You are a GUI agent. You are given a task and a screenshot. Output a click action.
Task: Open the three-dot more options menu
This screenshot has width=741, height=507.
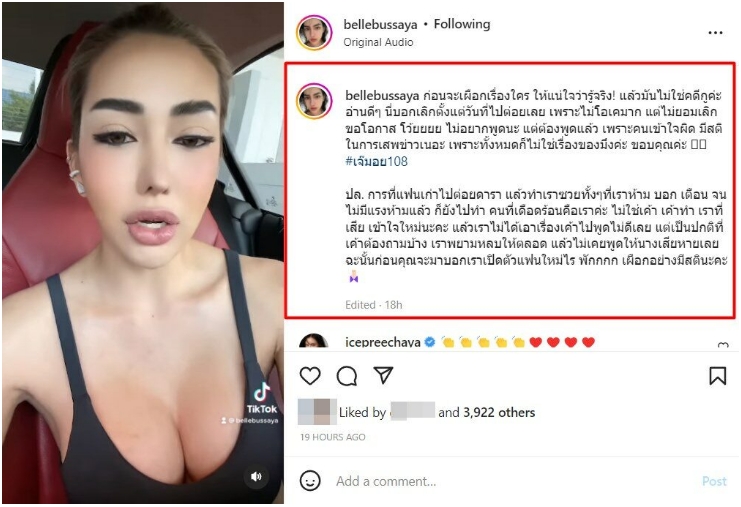click(715, 33)
